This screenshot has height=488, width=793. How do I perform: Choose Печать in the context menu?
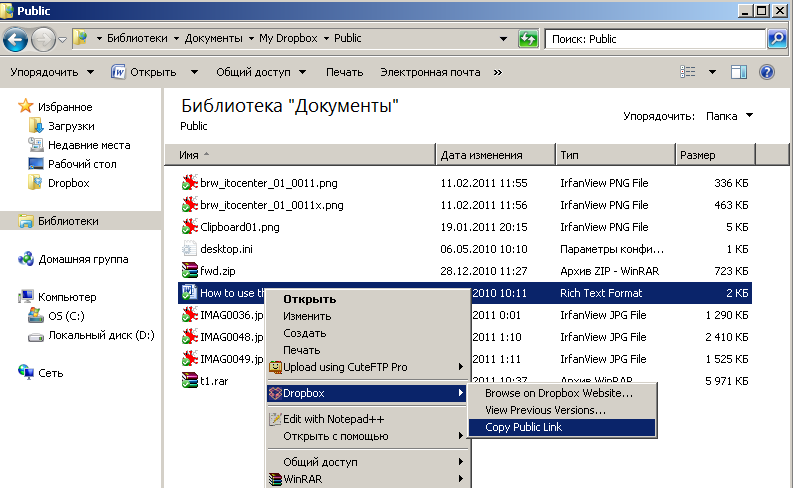(x=367, y=350)
